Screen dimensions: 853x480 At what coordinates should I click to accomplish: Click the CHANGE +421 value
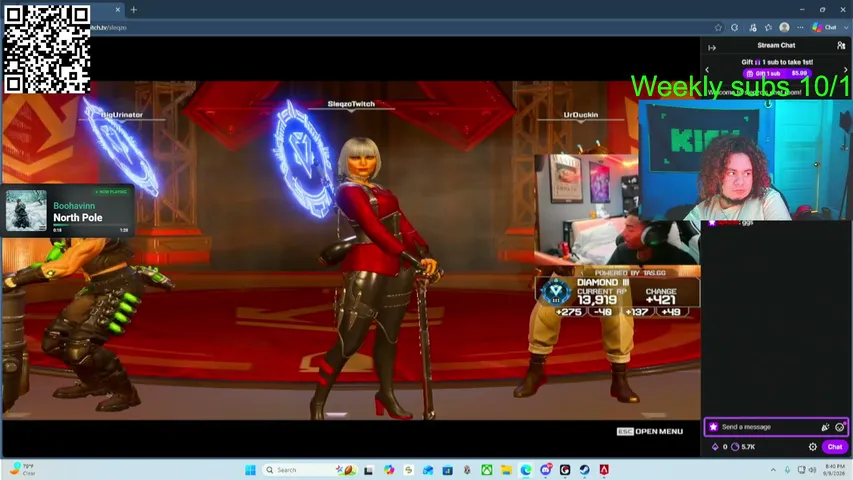(x=660, y=300)
